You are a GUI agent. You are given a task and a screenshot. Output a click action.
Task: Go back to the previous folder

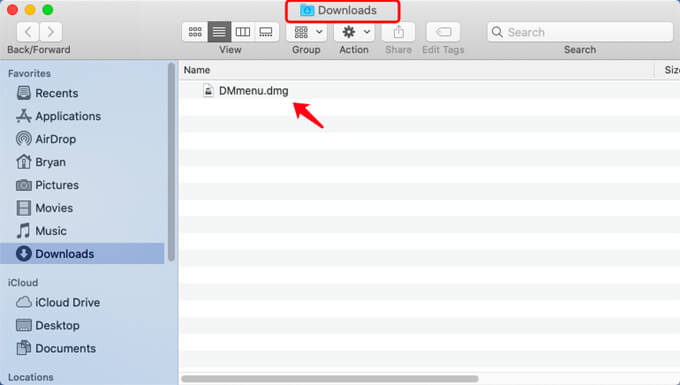28,32
